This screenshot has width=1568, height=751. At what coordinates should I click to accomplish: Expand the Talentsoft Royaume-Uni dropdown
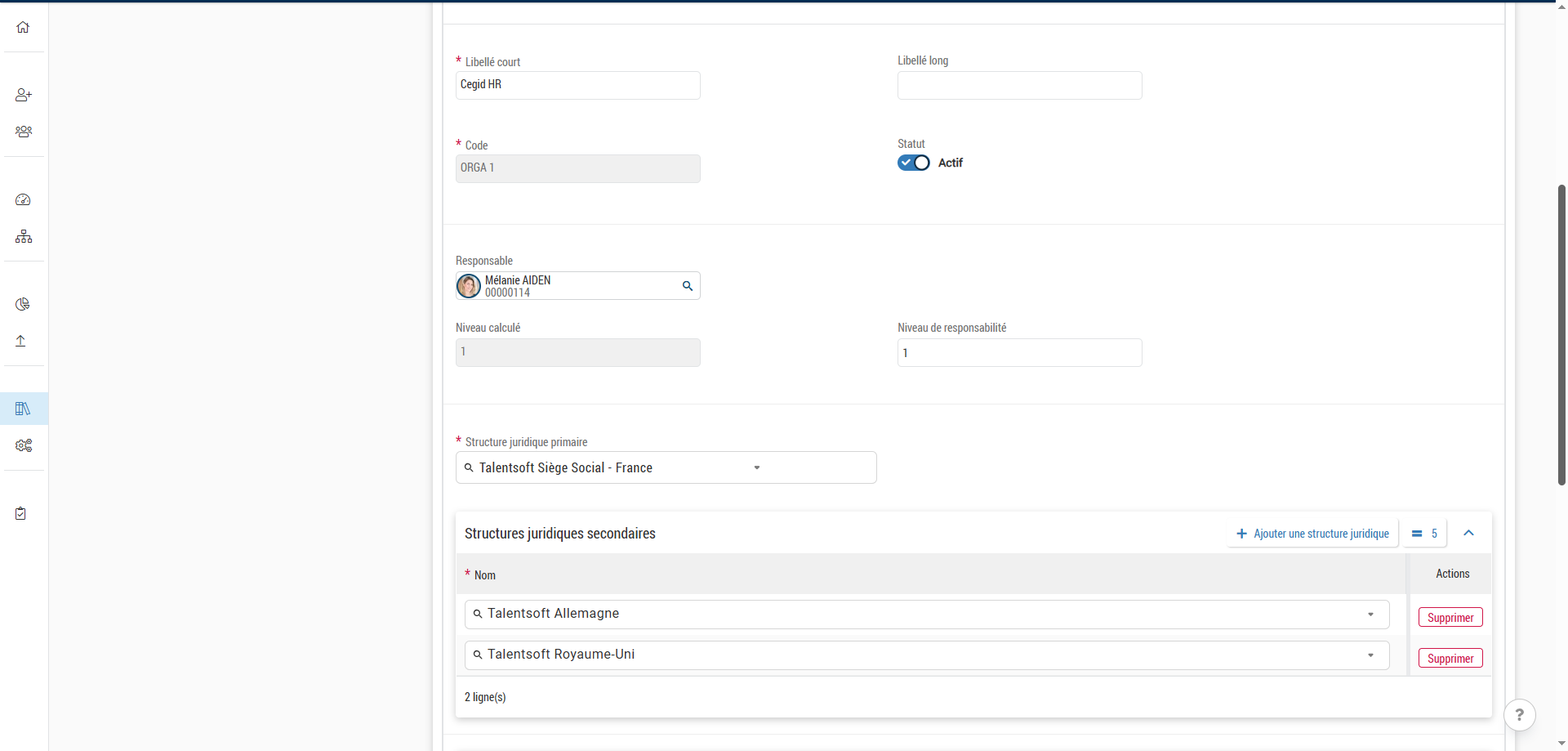point(1370,655)
